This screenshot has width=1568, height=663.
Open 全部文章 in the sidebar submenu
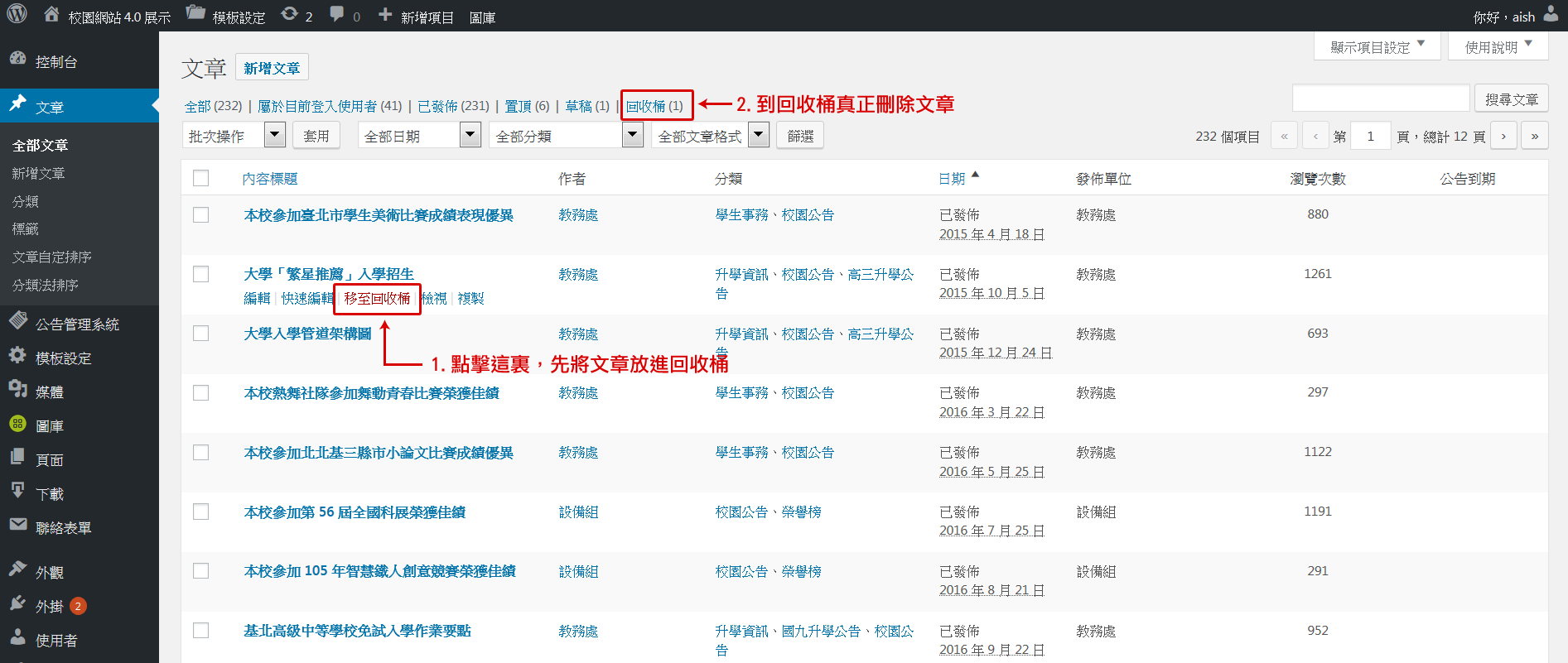40,146
